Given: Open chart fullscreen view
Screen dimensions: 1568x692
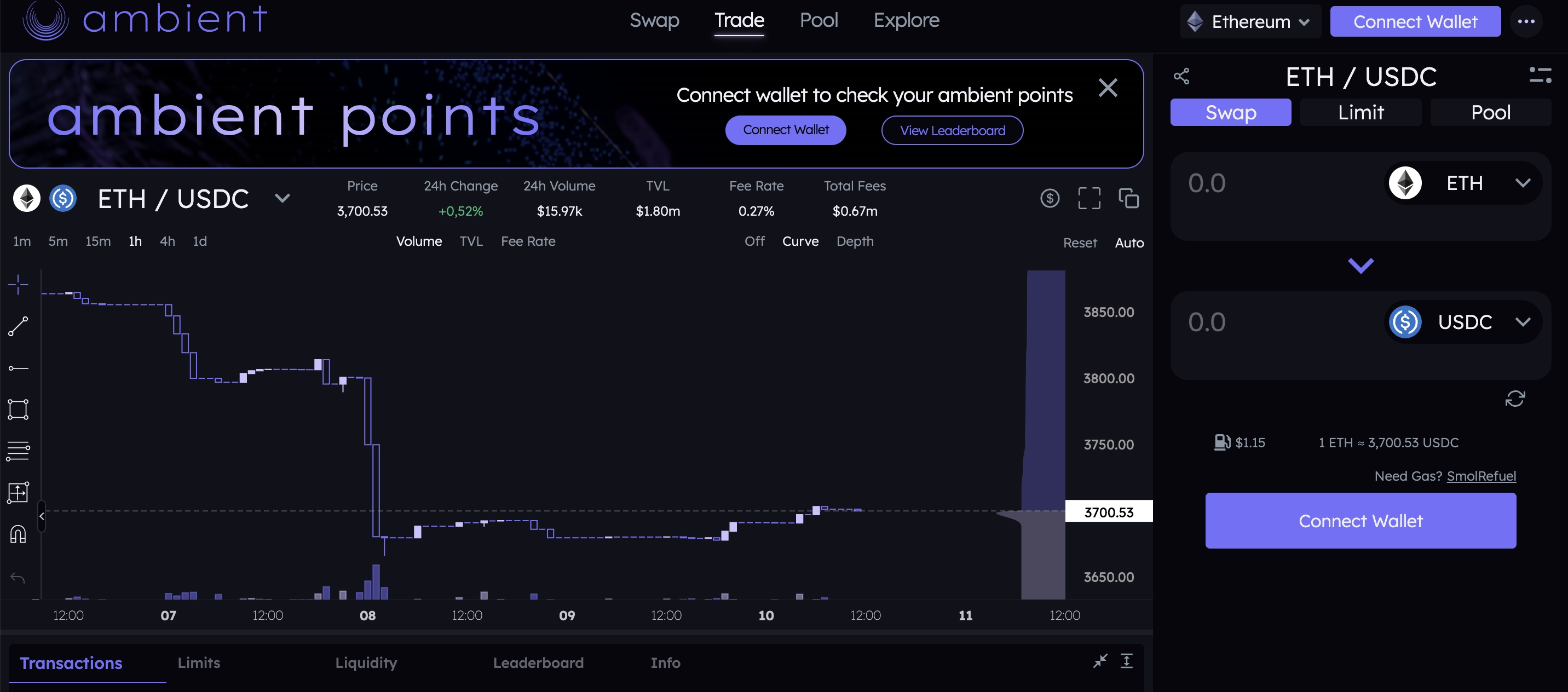Looking at the screenshot, I should [x=1089, y=198].
